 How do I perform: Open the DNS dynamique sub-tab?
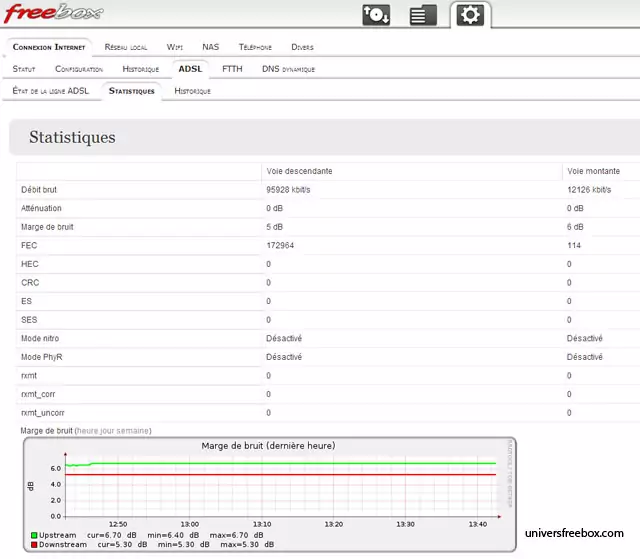[288, 69]
